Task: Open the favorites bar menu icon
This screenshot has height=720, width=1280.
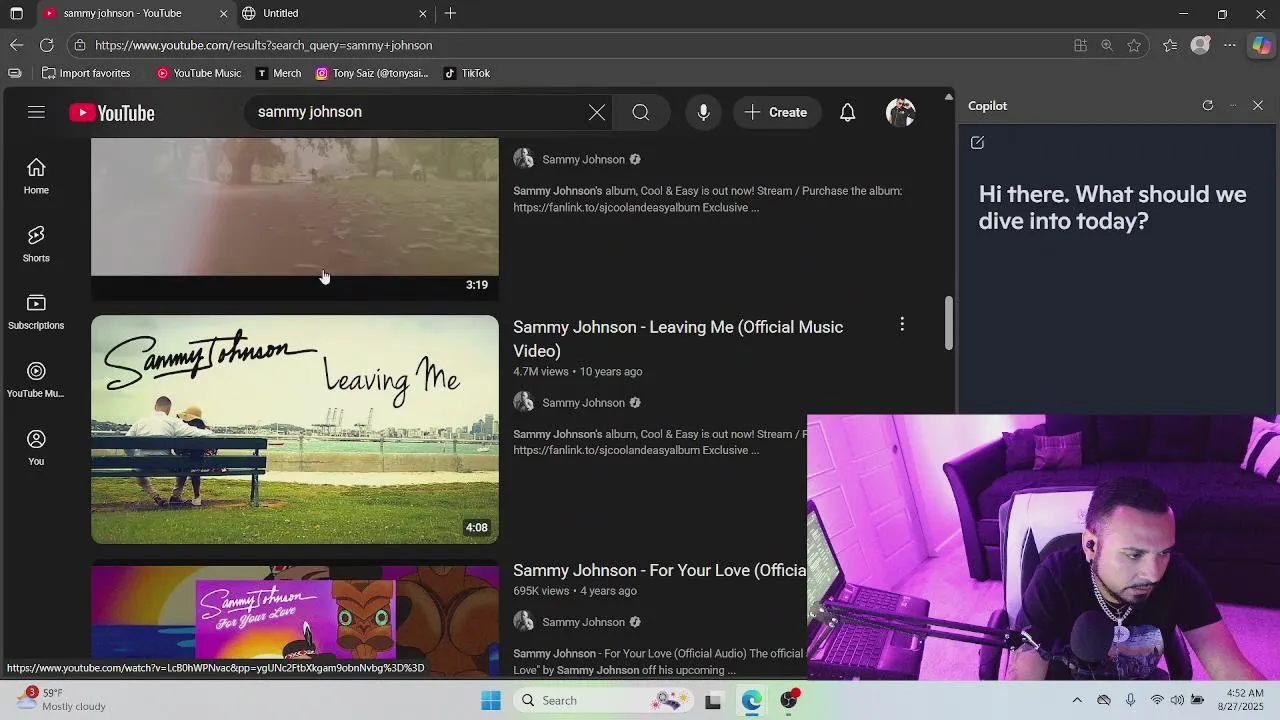Action: coord(14,73)
